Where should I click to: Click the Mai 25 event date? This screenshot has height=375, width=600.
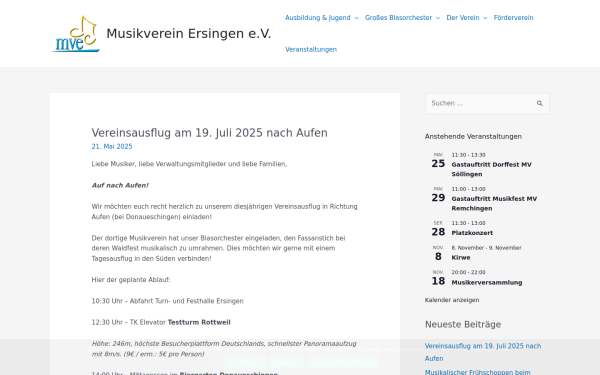pyautogui.click(x=438, y=161)
